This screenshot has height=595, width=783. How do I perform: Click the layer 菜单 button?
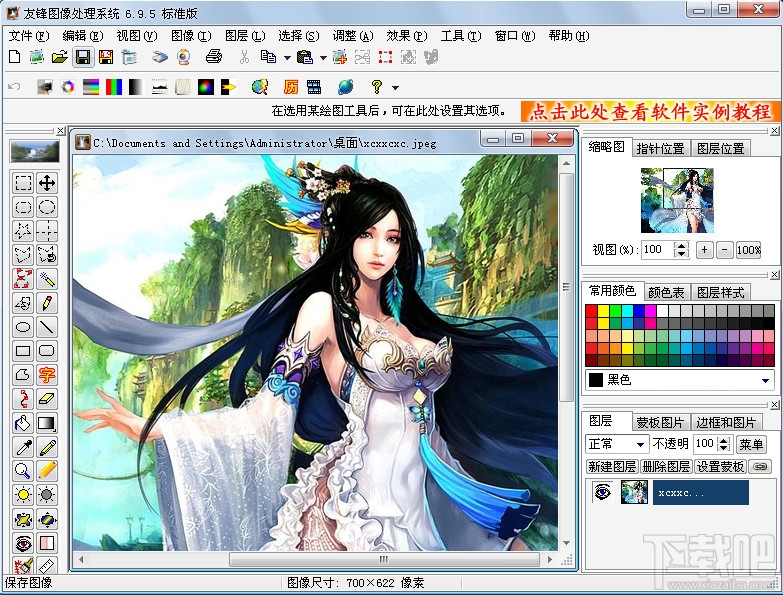751,444
